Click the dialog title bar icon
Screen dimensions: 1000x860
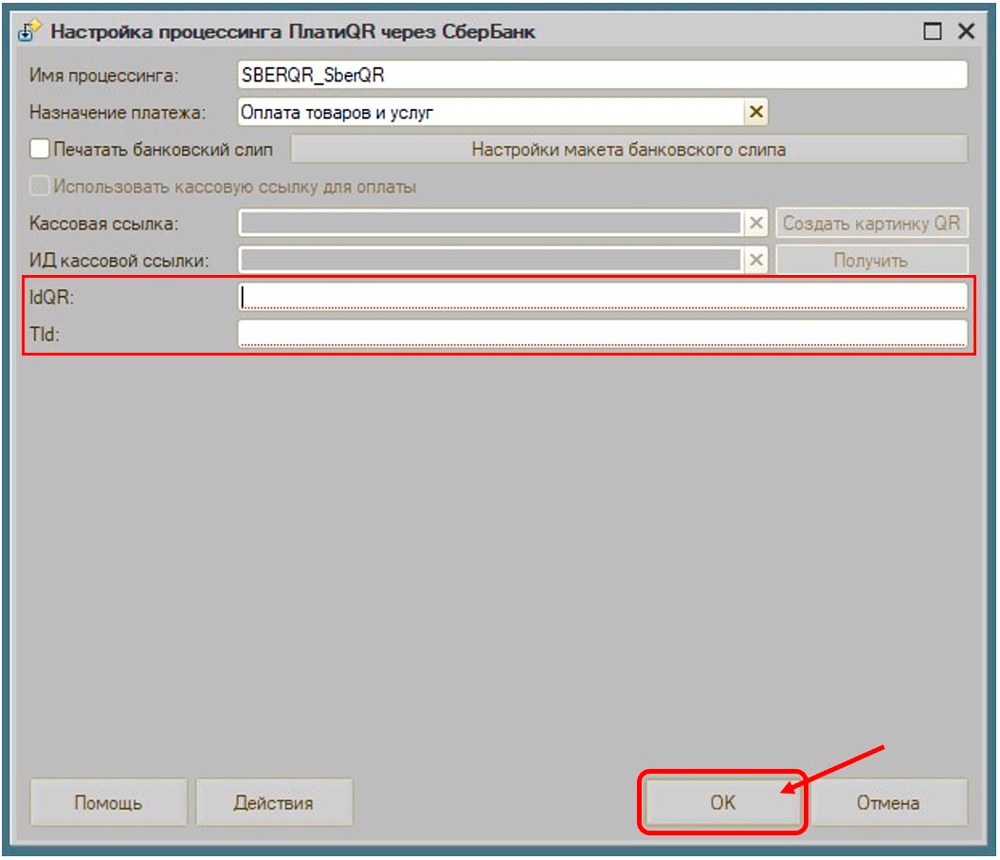29,31
